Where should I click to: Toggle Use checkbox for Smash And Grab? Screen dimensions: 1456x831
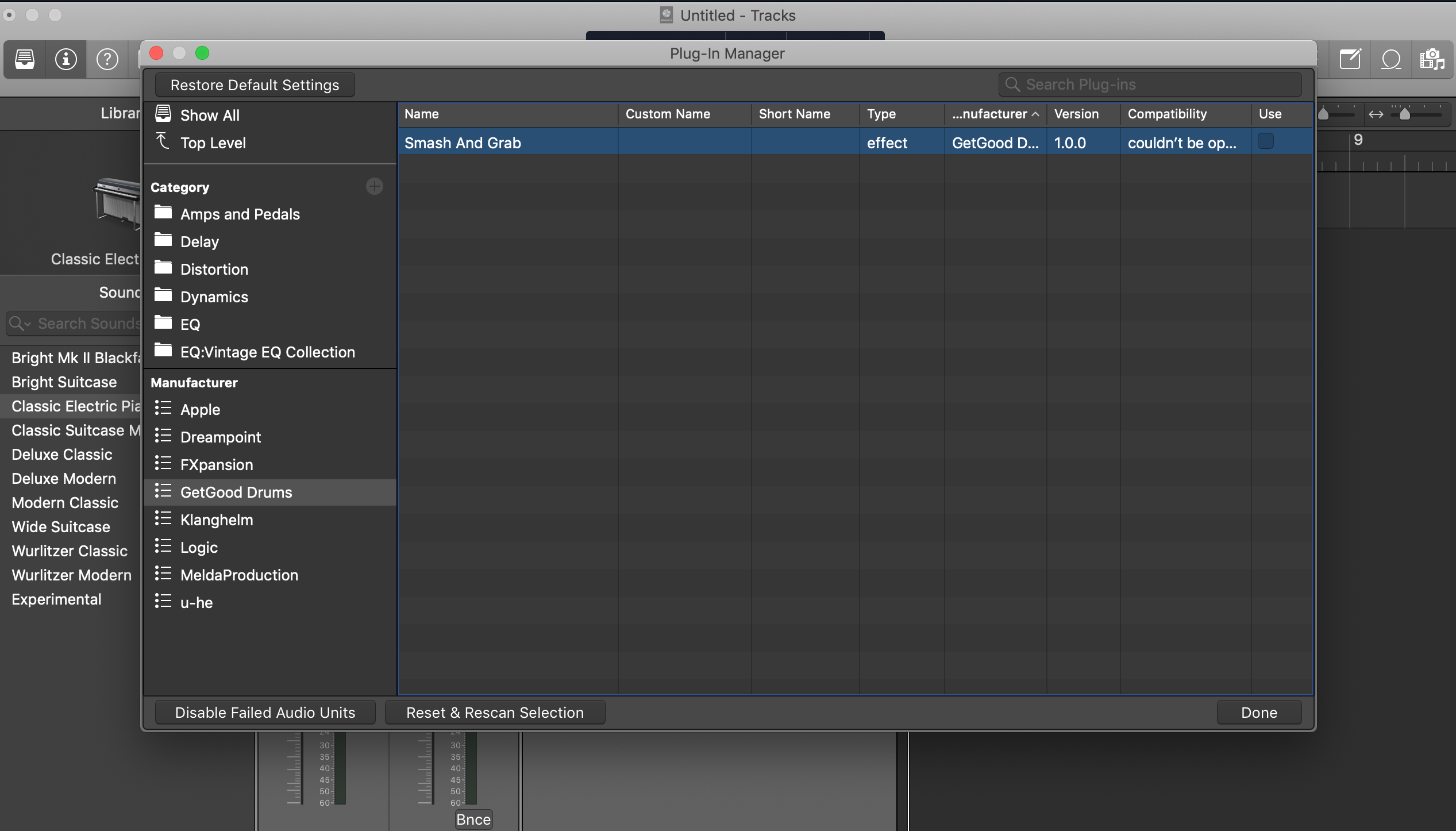click(1265, 141)
